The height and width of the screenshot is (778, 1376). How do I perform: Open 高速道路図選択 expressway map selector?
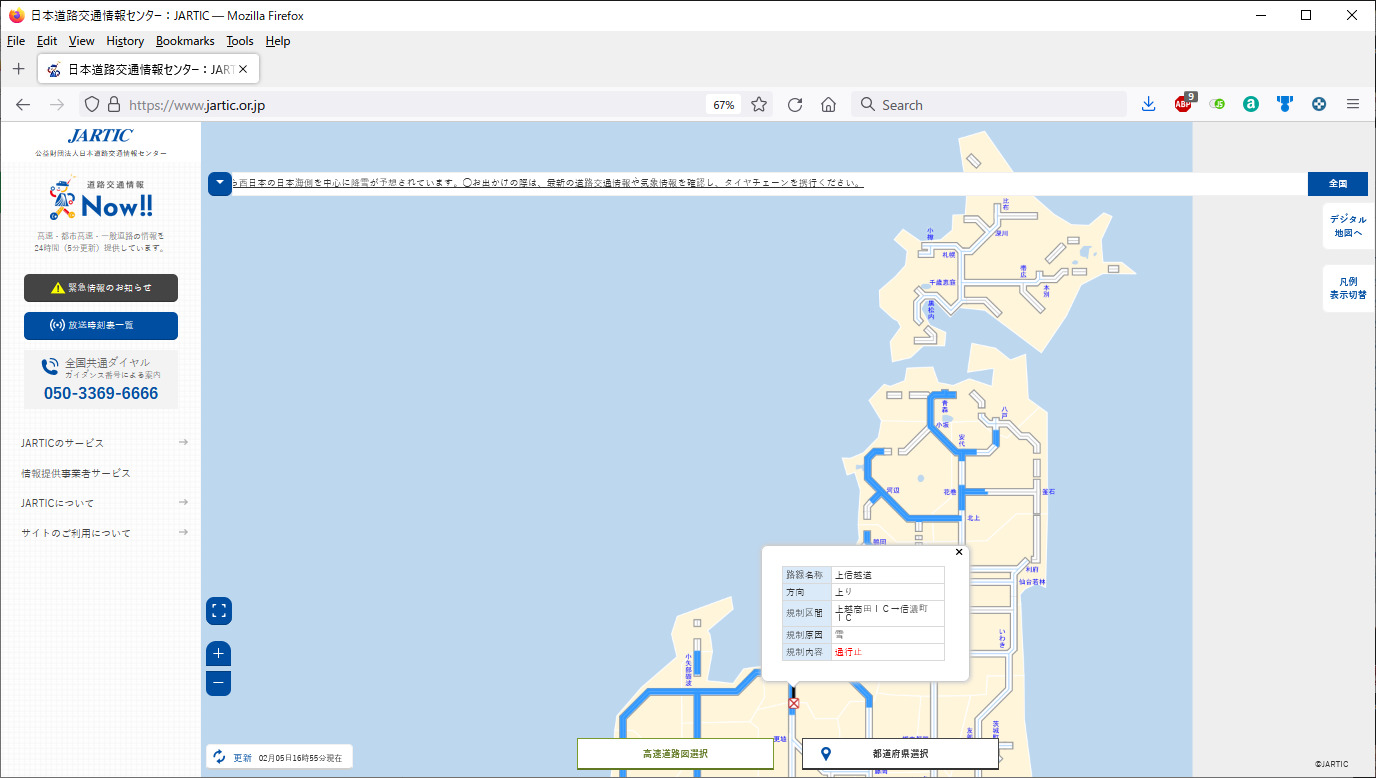click(675, 754)
